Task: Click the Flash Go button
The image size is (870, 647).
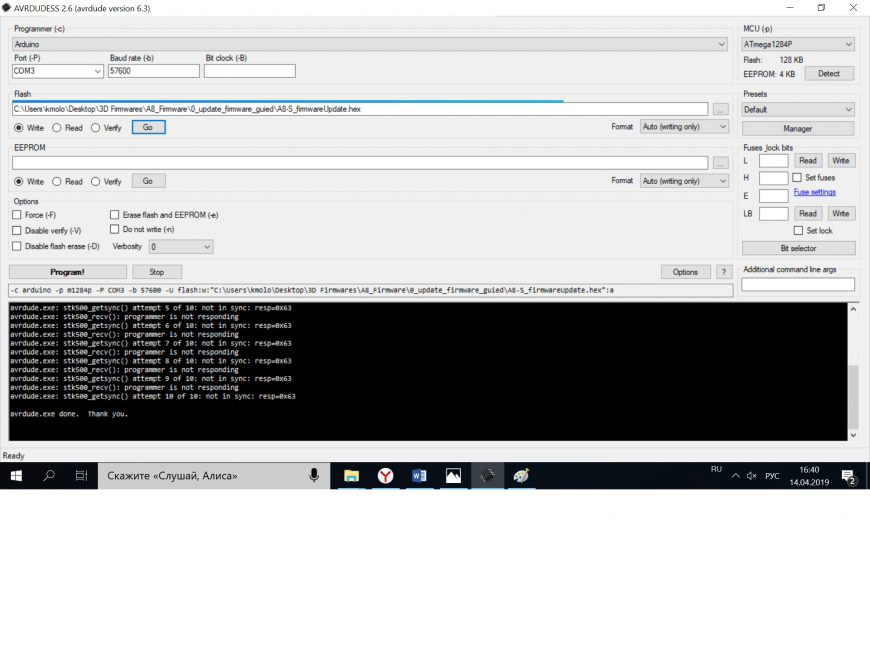Action: [x=148, y=127]
